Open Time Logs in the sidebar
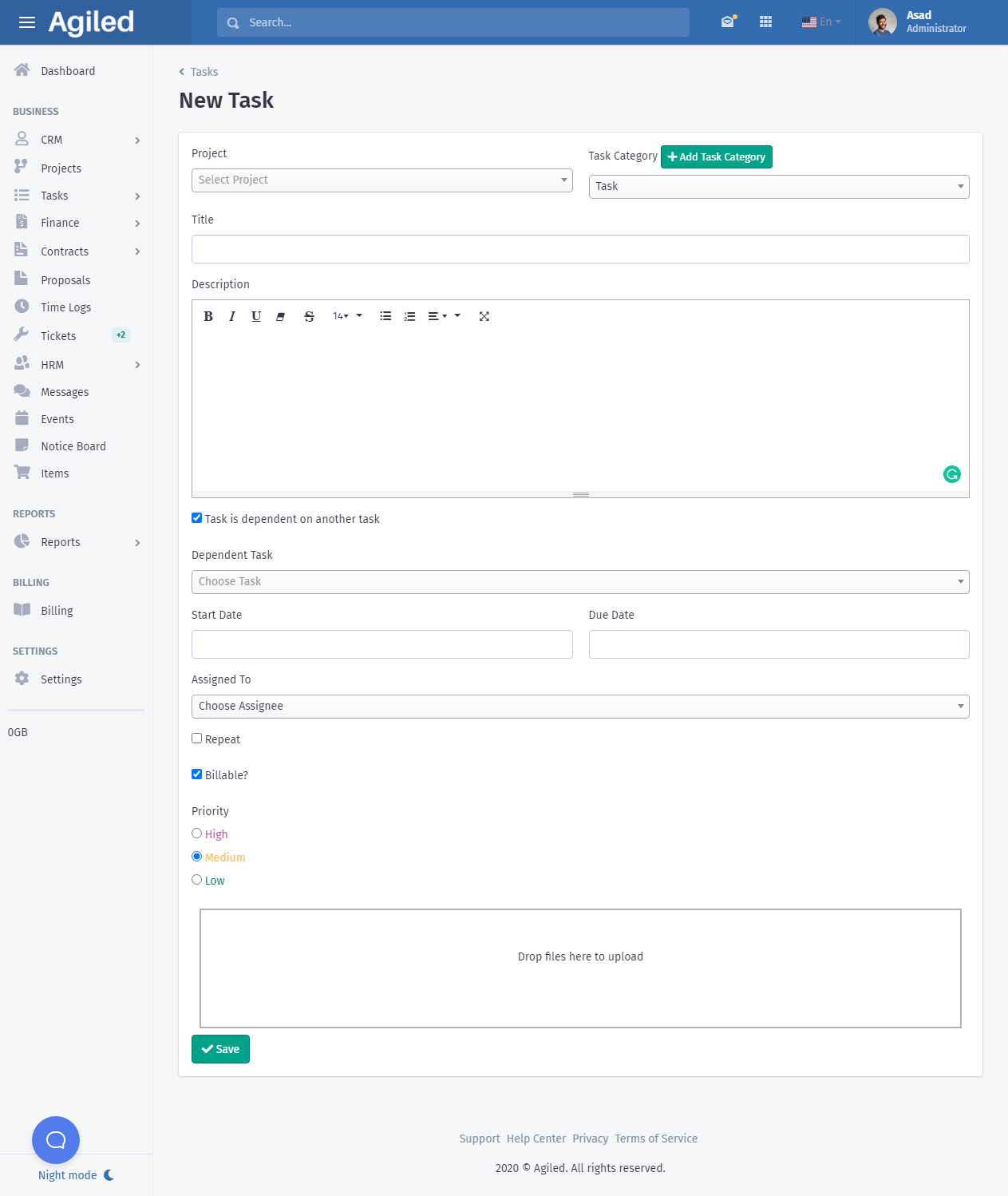 66,307
